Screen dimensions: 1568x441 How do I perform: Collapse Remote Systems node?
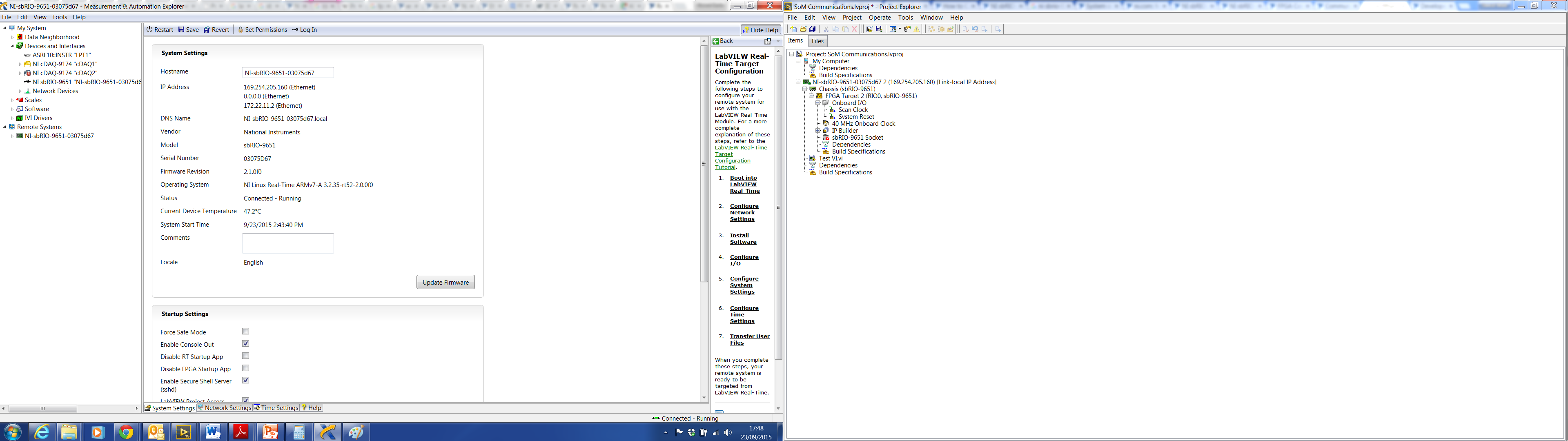point(5,127)
